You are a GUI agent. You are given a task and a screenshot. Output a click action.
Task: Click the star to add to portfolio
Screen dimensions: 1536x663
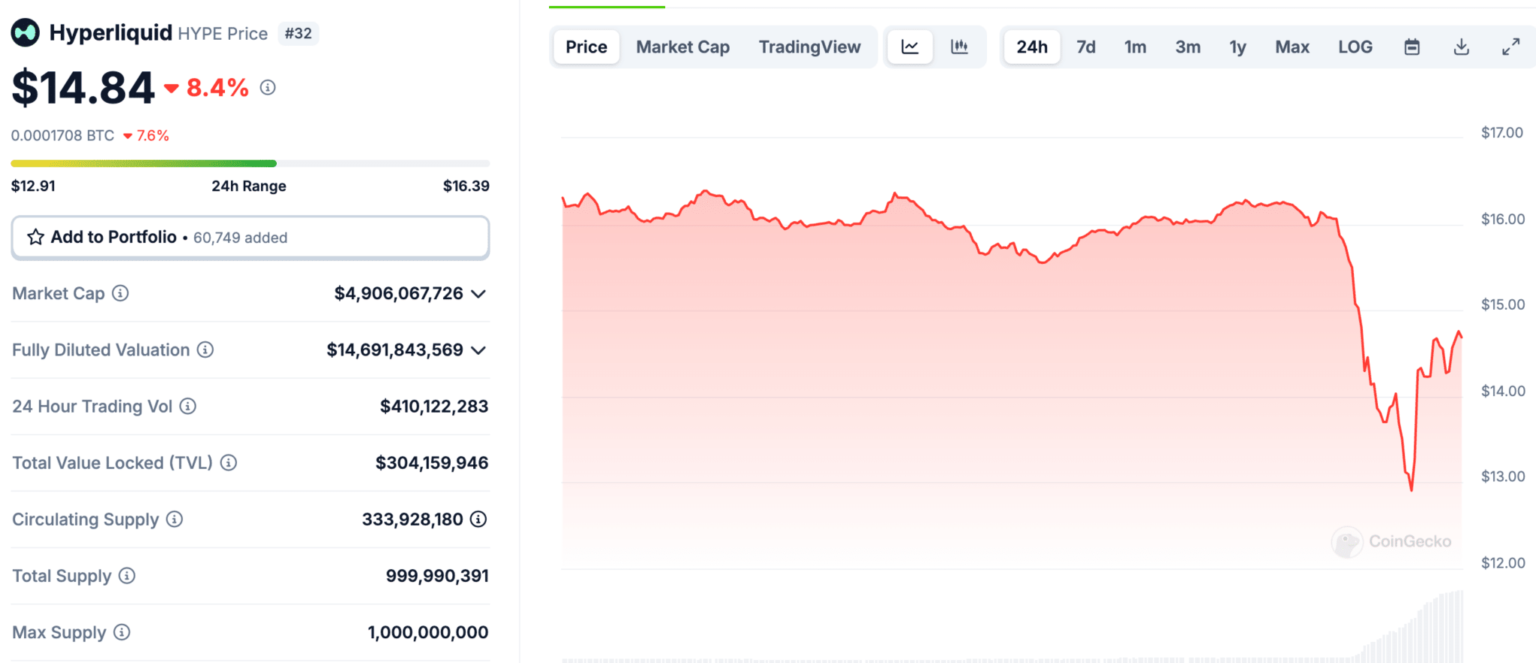click(x=37, y=237)
